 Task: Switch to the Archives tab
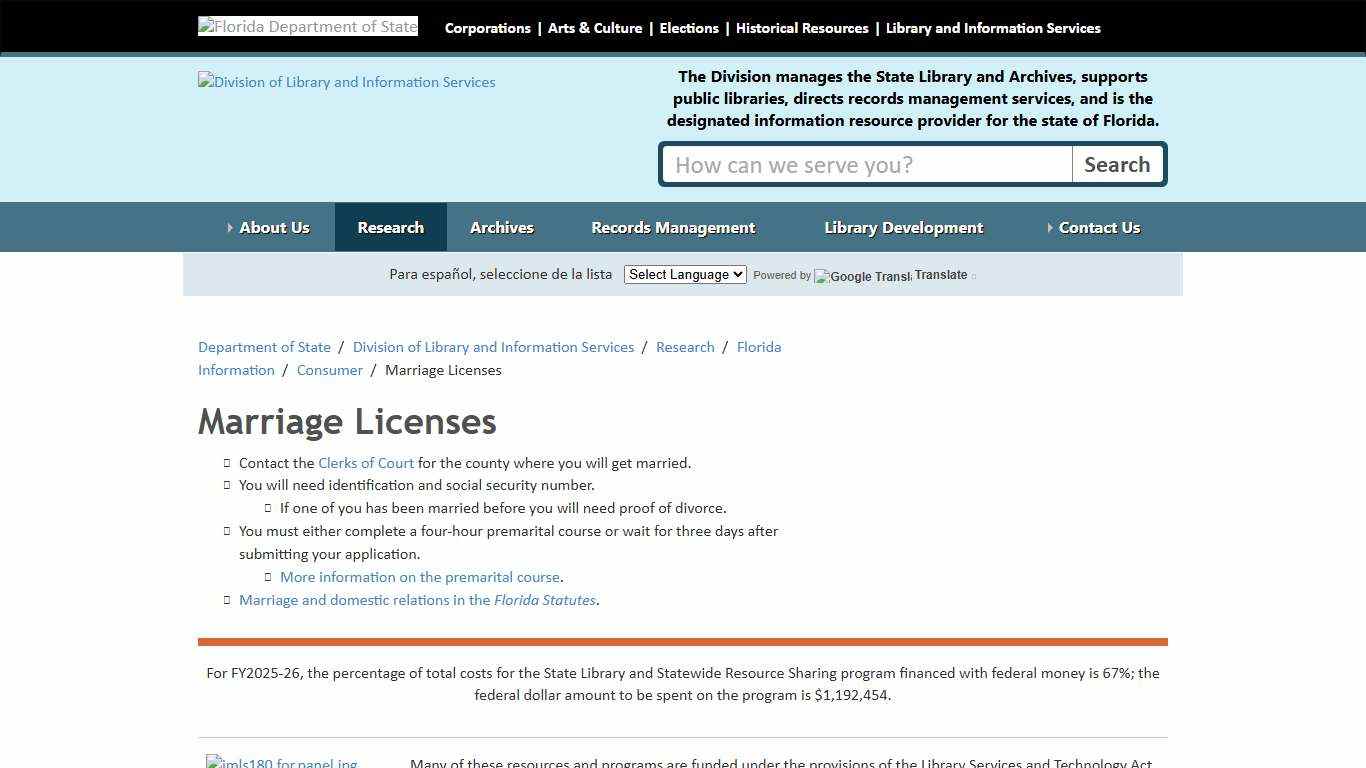[x=502, y=227]
